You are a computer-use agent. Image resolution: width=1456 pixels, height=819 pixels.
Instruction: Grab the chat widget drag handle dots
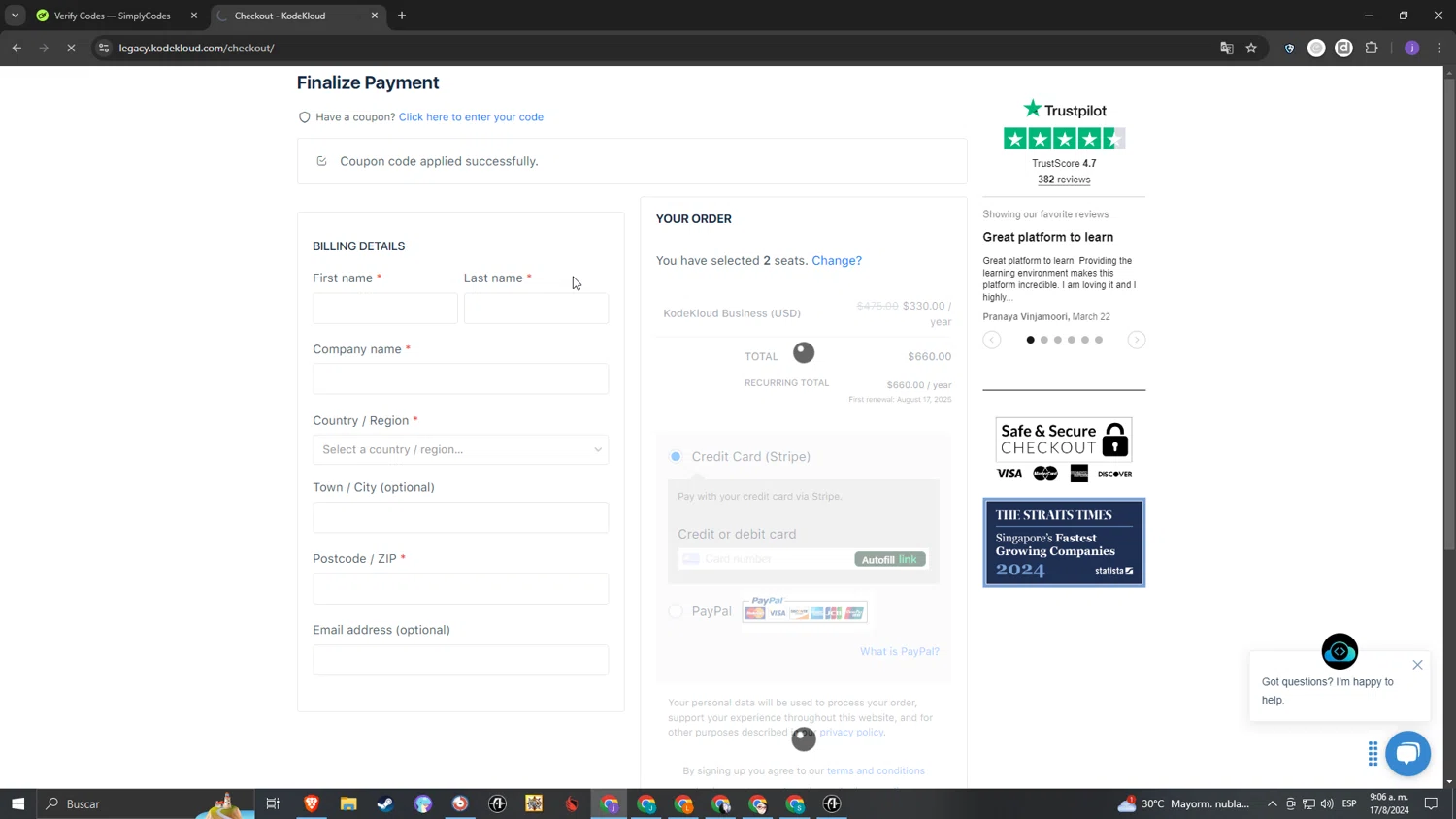click(1373, 753)
